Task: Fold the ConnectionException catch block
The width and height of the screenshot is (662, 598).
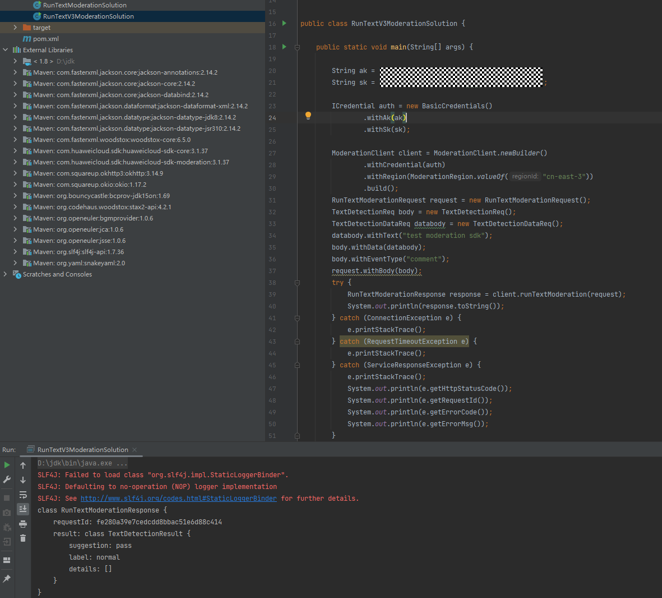Action: click(297, 318)
